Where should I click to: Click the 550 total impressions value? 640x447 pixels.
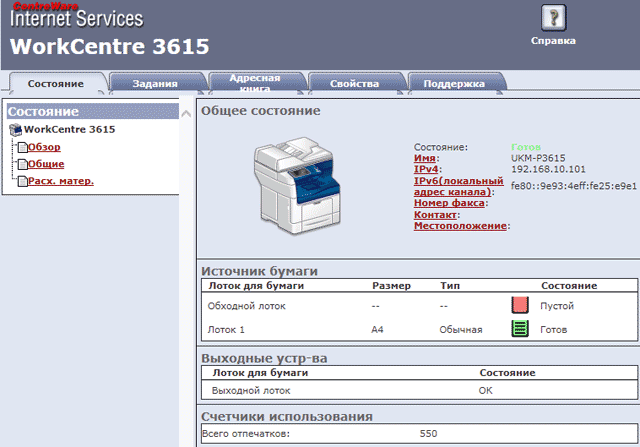(428, 434)
